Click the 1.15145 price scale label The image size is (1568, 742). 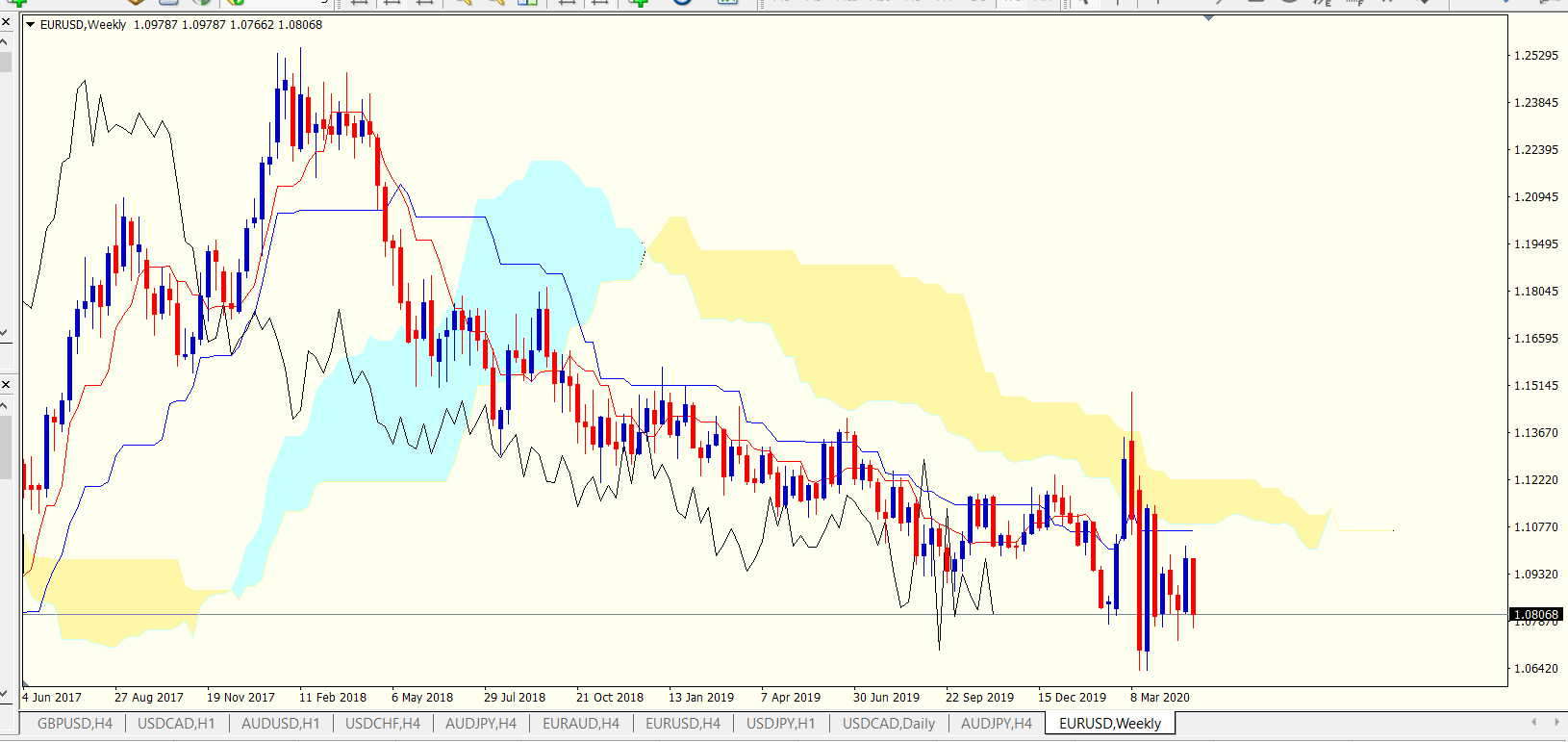tap(1536, 386)
